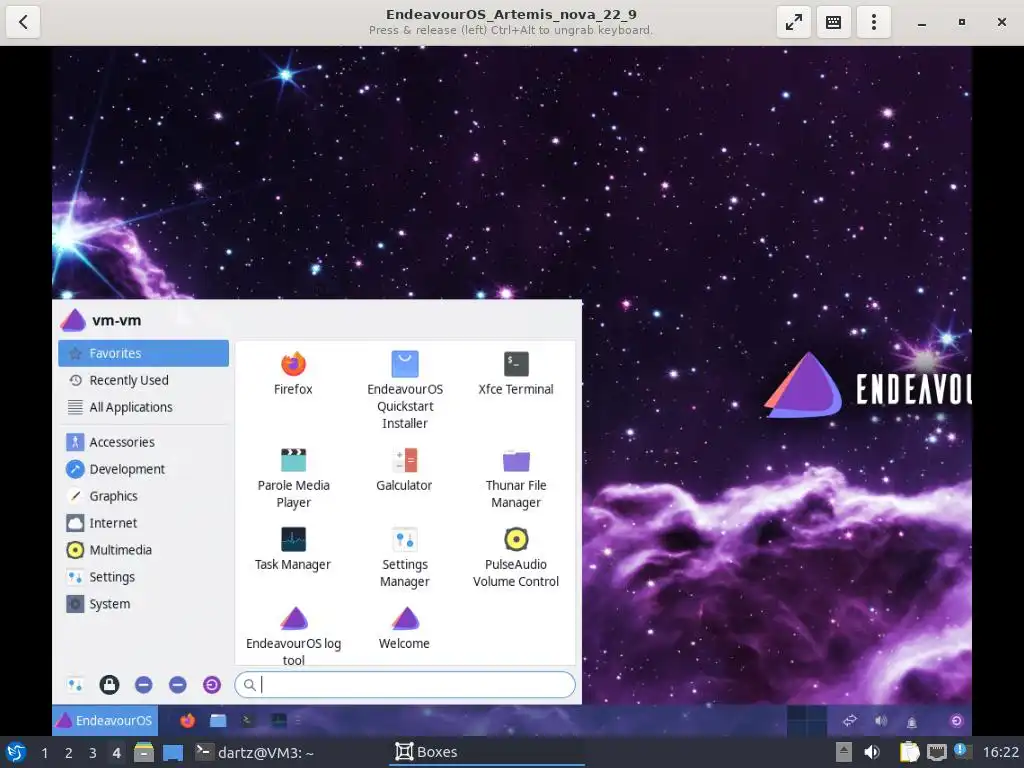Open the system monitor launcher in the guest panel

[x=279, y=720]
